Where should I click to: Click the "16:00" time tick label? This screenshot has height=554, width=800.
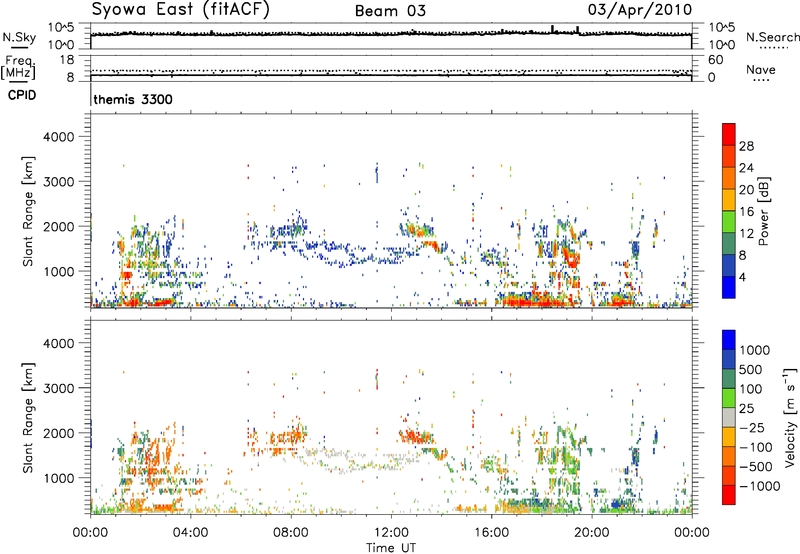pos(491,533)
